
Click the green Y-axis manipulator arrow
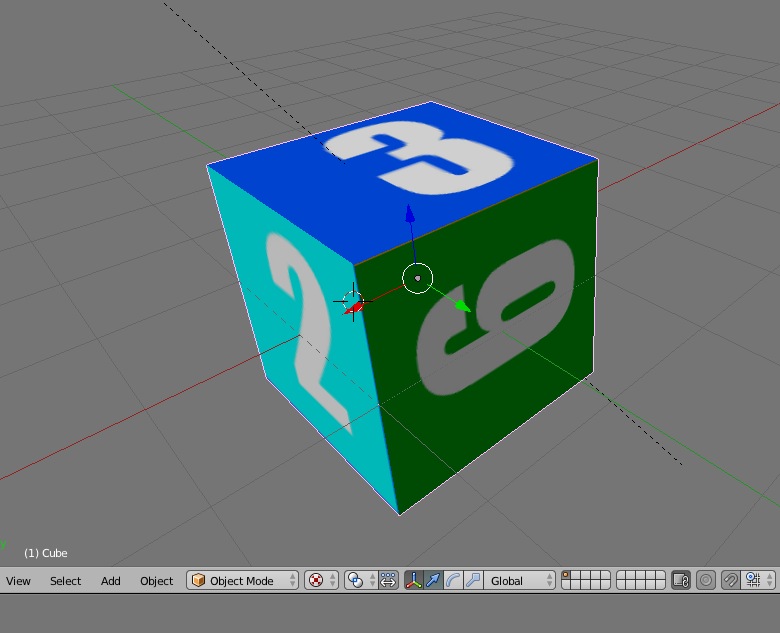coord(462,306)
